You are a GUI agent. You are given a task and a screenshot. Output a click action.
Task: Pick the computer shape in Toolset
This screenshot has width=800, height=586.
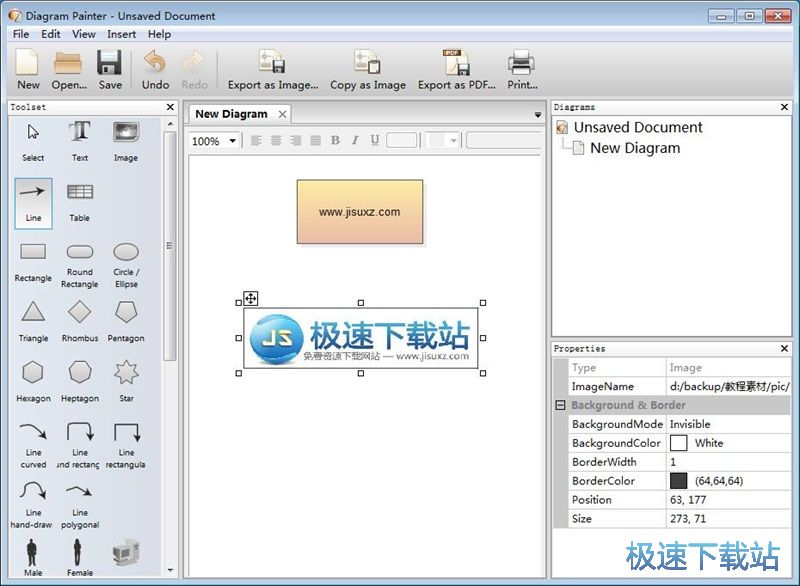(126, 553)
